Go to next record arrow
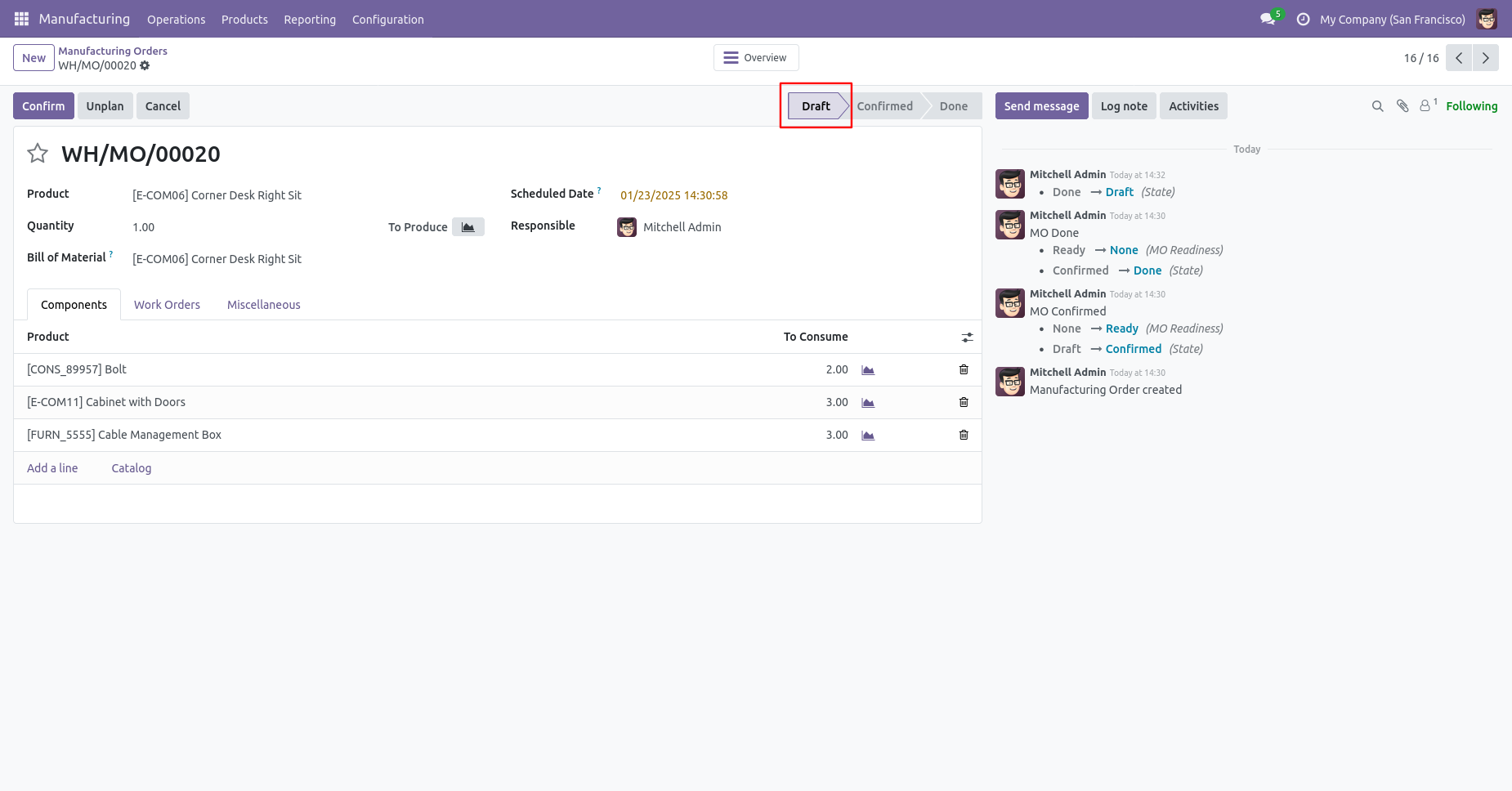This screenshot has width=1512, height=791. pos(1486,58)
